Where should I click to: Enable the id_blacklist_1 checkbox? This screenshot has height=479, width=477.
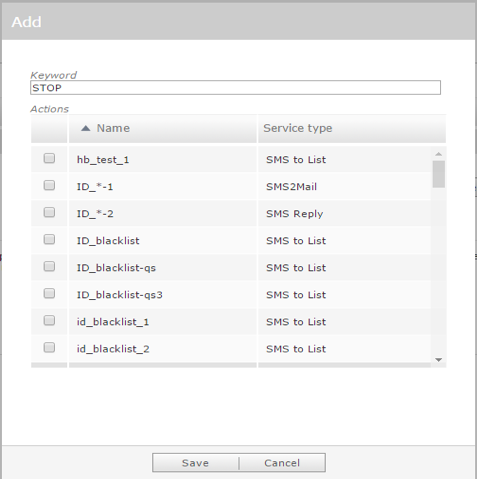coord(49,320)
